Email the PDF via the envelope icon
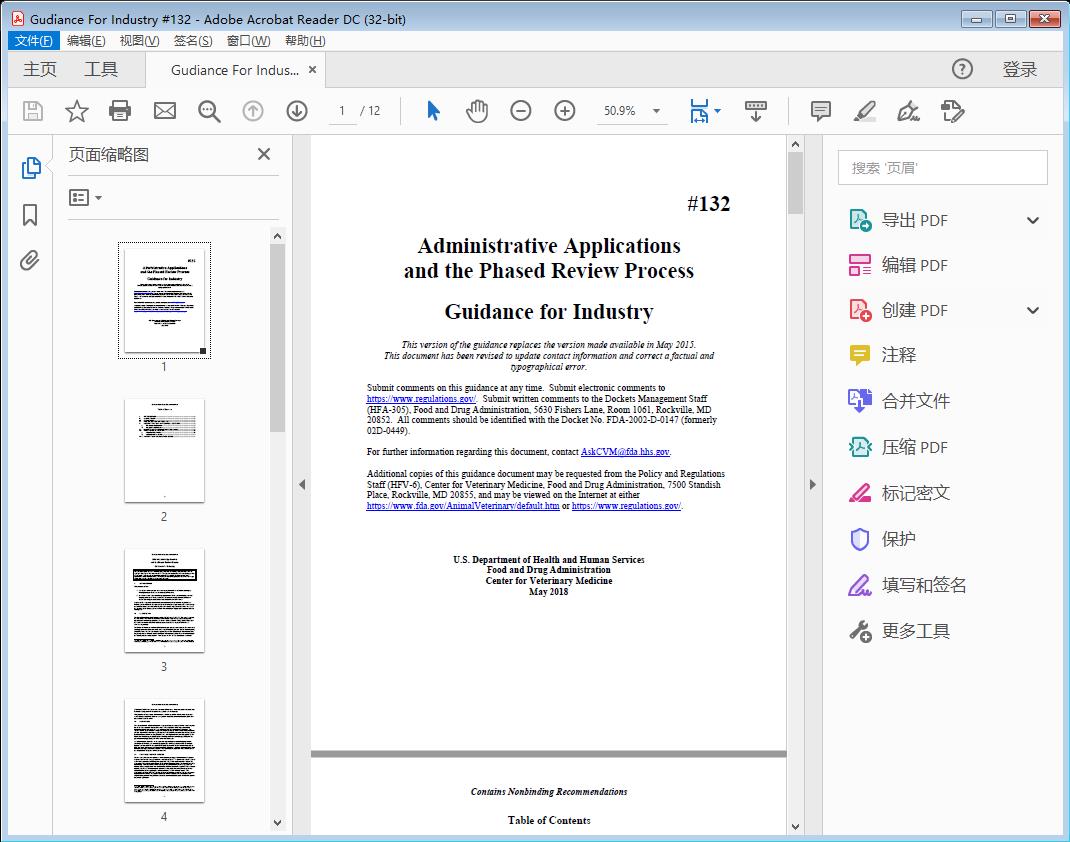The width and height of the screenshot is (1070, 842). 164,111
